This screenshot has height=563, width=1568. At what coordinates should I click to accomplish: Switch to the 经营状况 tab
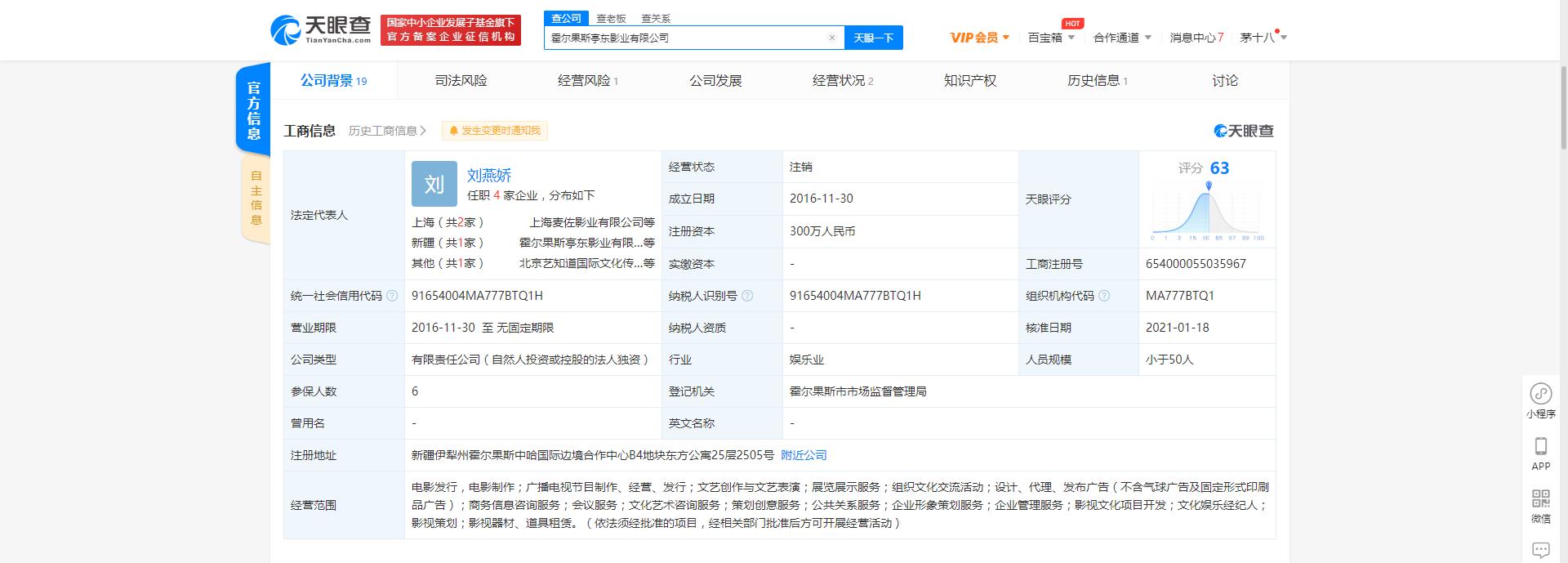[843, 80]
